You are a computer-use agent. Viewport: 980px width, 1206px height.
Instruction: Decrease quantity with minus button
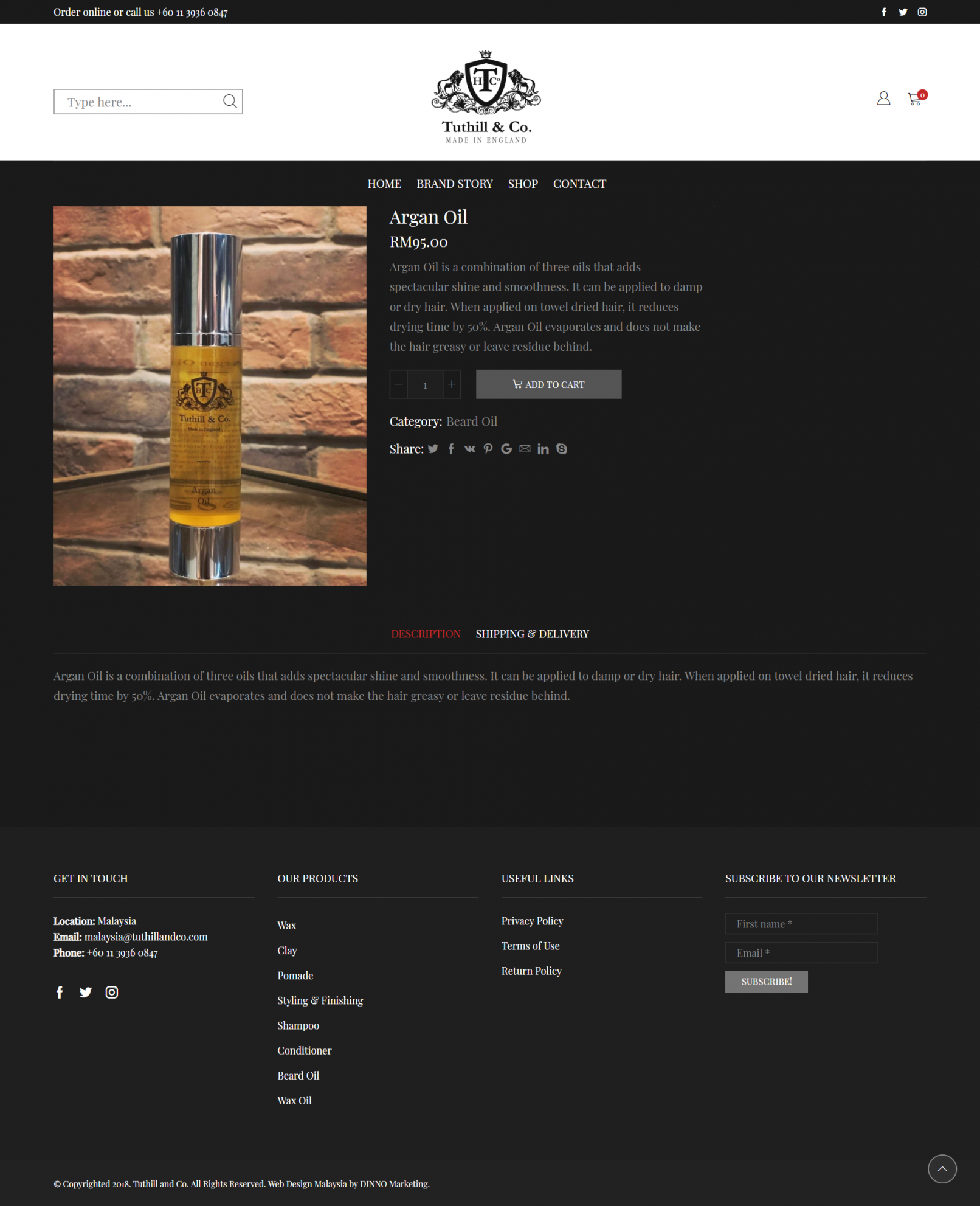pyautogui.click(x=399, y=384)
